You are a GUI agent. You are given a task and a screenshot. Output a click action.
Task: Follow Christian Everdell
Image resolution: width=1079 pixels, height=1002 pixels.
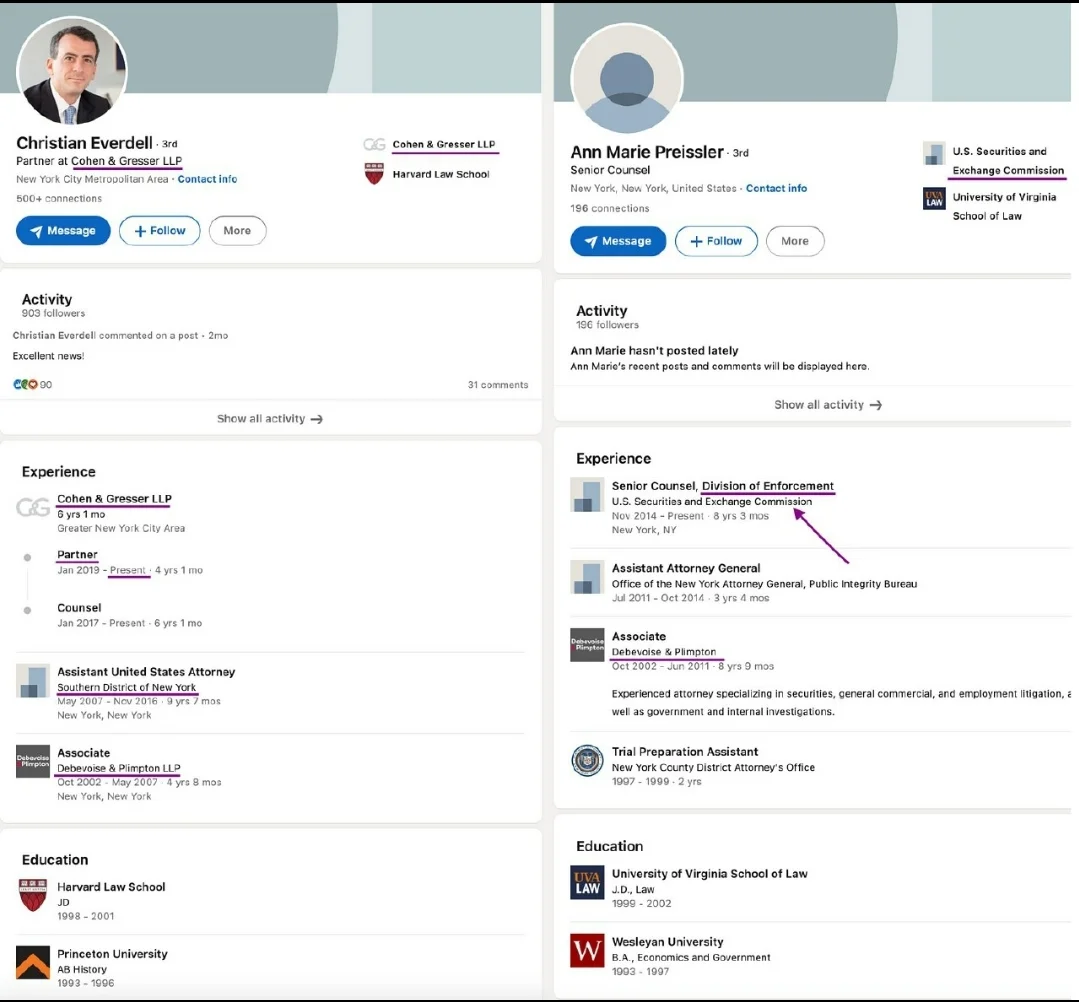pos(159,231)
